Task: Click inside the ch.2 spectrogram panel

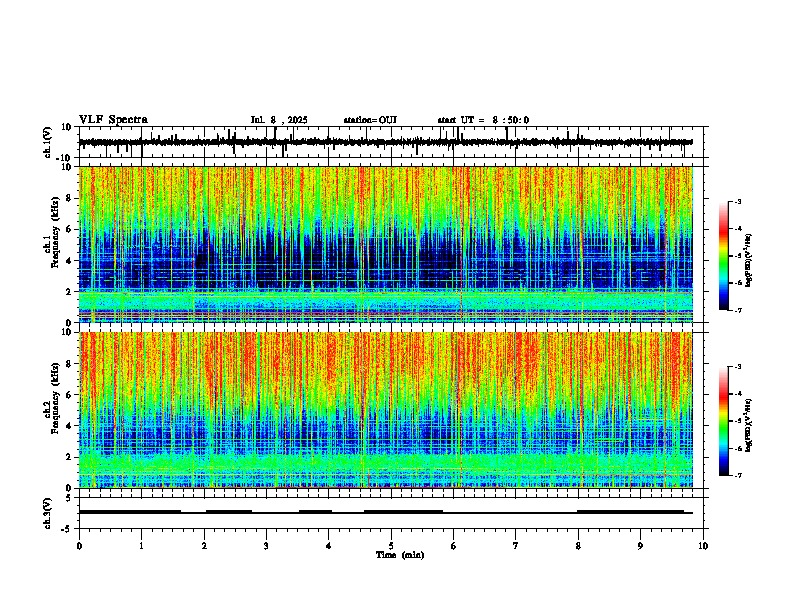Action: (385, 410)
